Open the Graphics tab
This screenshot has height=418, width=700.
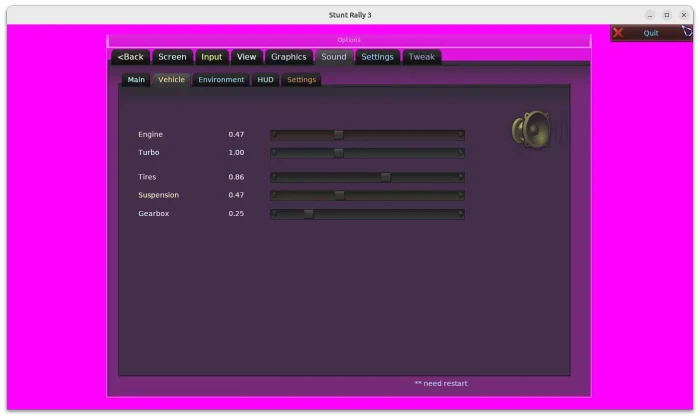click(x=289, y=57)
